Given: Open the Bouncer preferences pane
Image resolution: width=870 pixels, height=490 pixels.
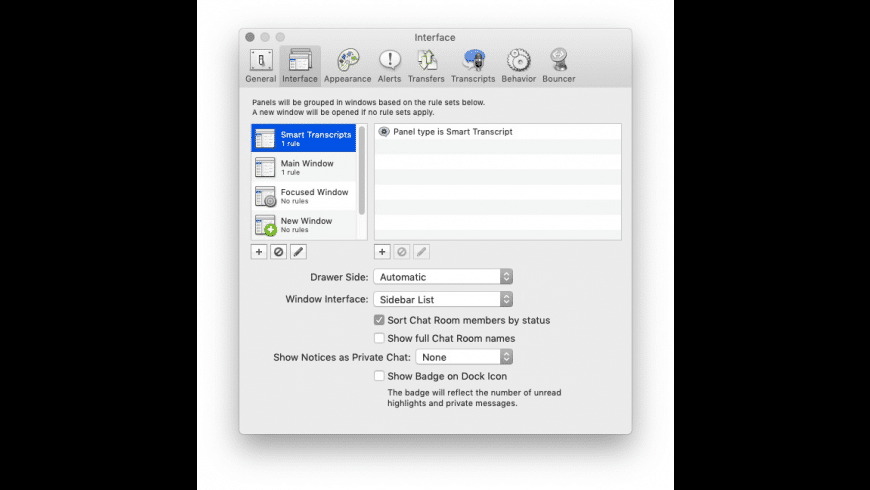Looking at the screenshot, I should click(559, 66).
